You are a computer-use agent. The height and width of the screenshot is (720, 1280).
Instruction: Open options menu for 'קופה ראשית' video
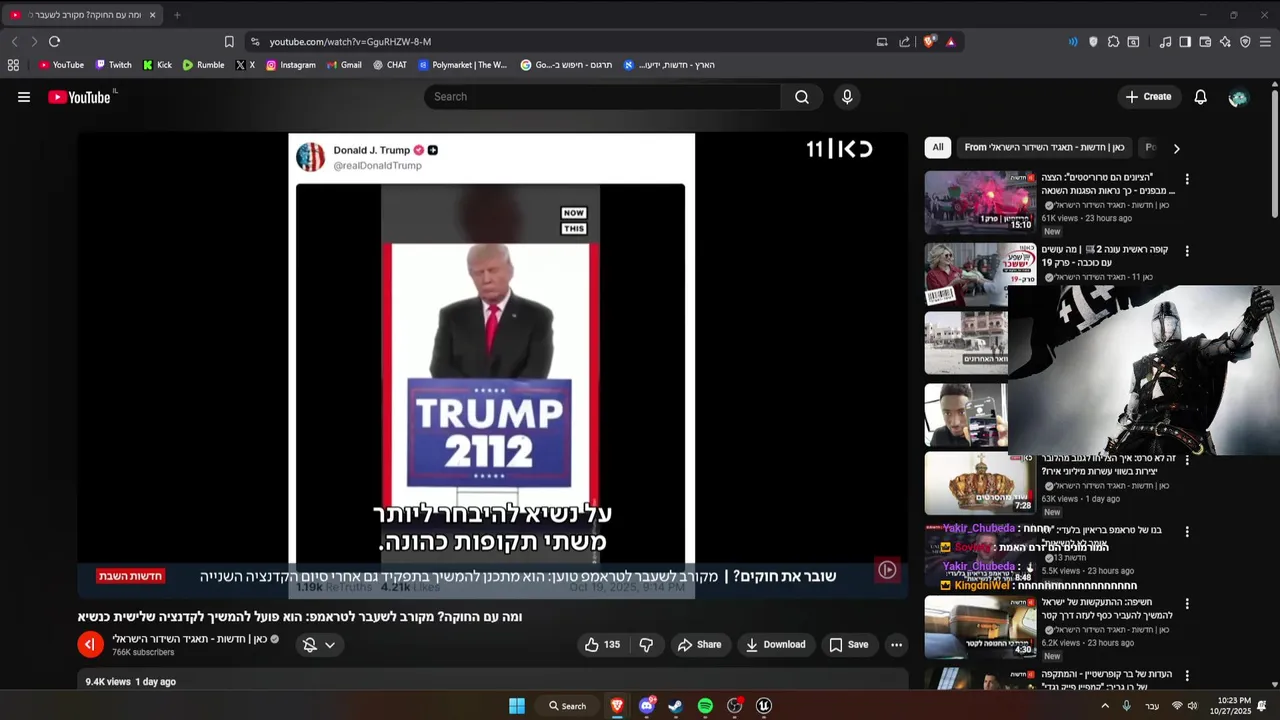click(x=1187, y=251)
